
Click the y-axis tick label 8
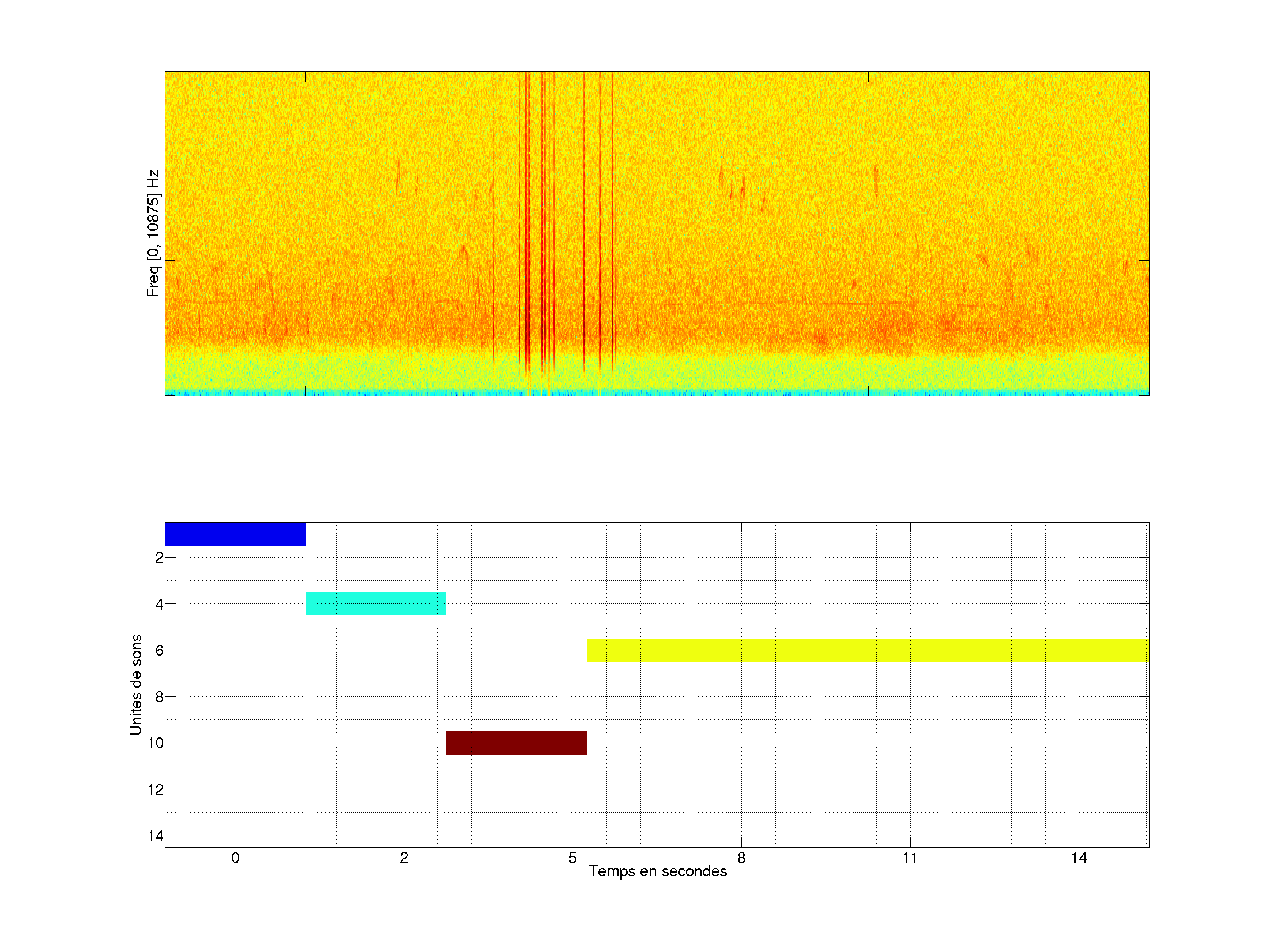click(159, 697)
